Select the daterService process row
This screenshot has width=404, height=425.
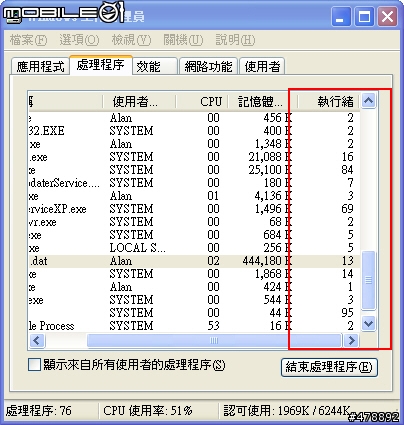point(195,183)
